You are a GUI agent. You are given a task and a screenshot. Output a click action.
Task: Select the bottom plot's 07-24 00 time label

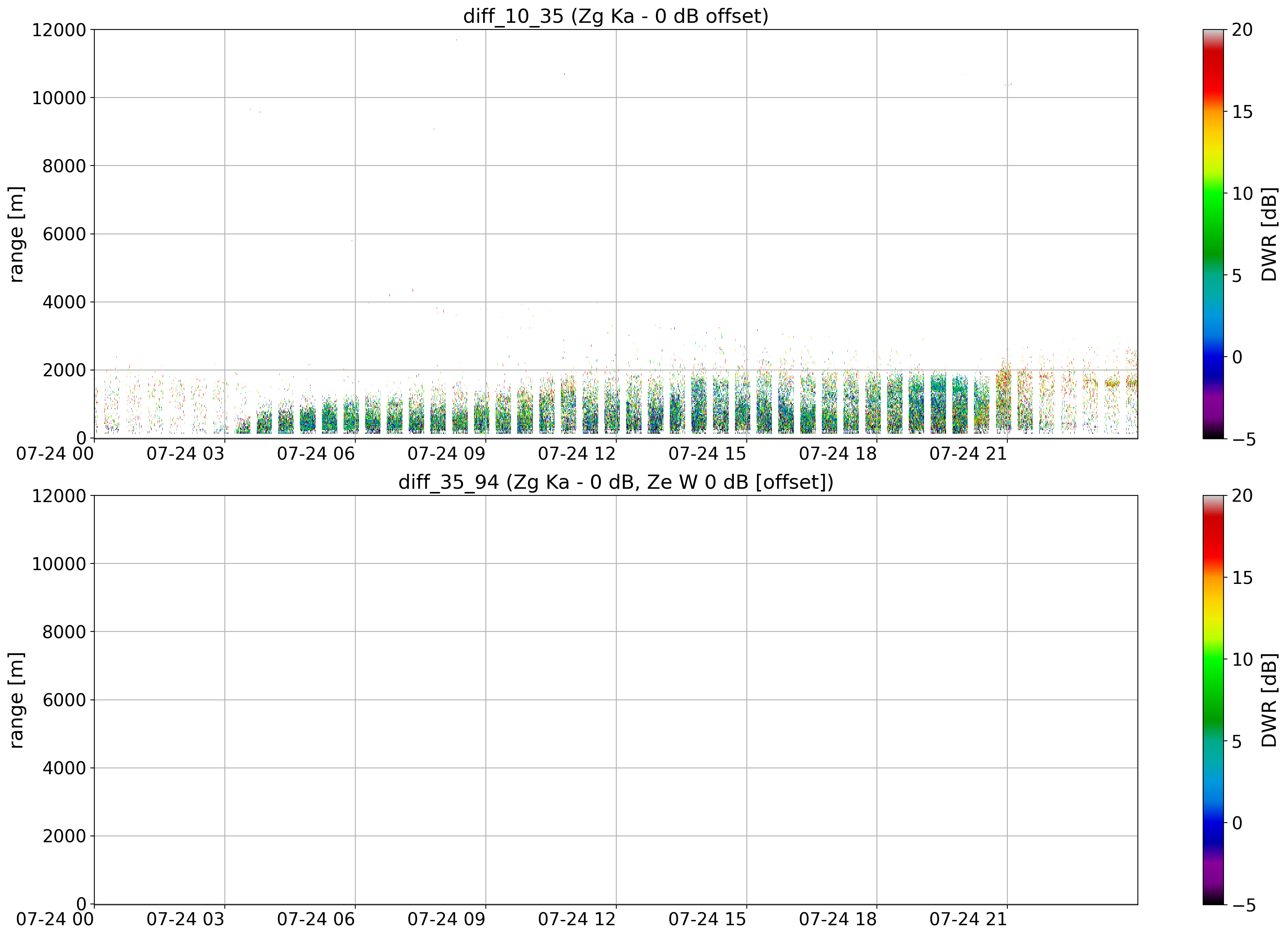(x=55, y=920)
